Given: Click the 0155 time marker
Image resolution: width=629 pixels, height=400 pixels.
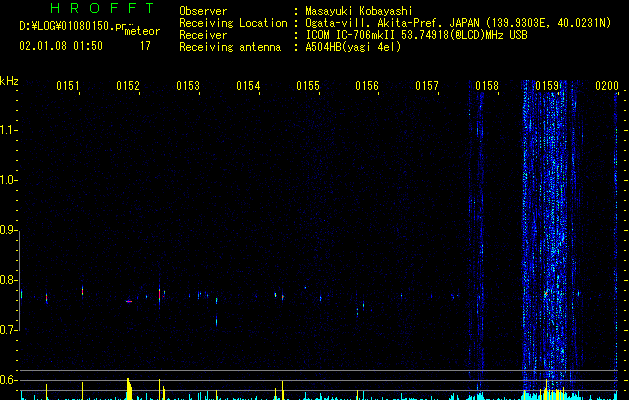Looking at the screenshot, I should [308, 86].
